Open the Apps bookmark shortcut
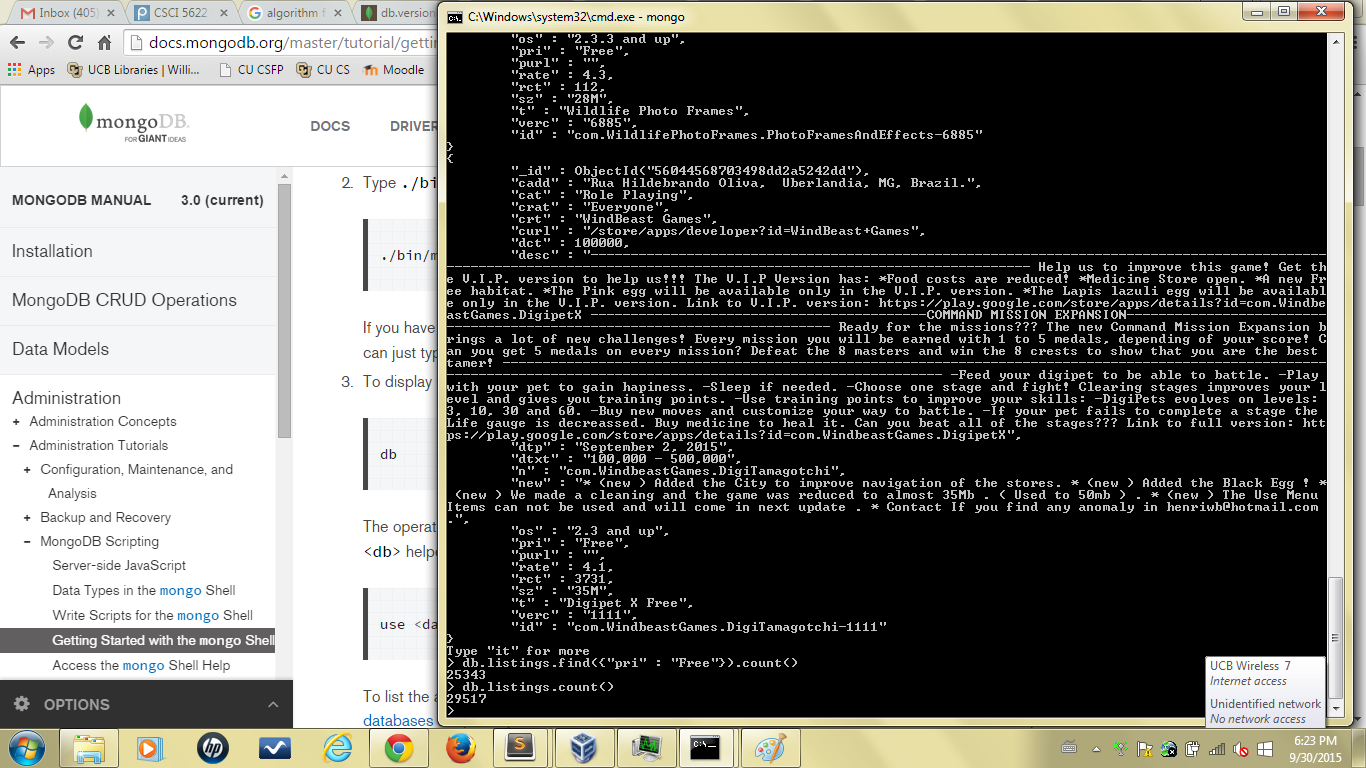 click(x=31, y=70)
